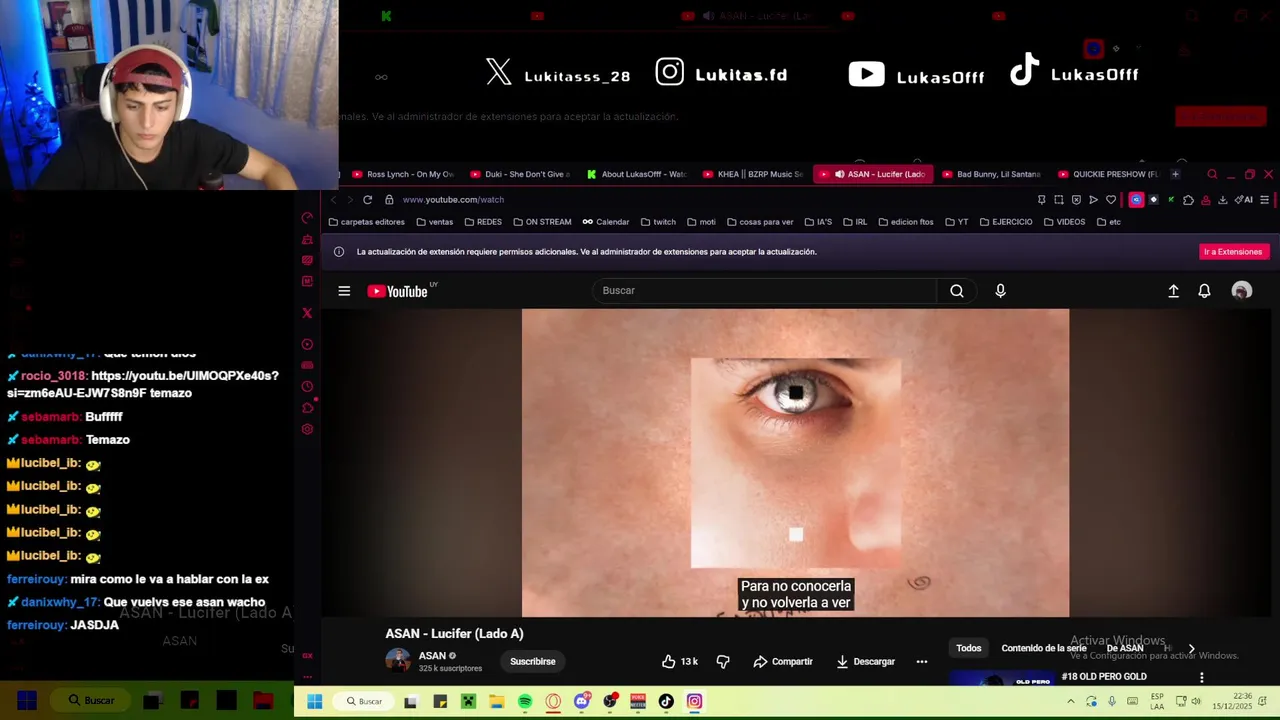Image resolution: width=1280 pixels, height=720 pixels.
Task: Switch to Bad Bunny, Lil Santana tab
Action: point(992,174)
